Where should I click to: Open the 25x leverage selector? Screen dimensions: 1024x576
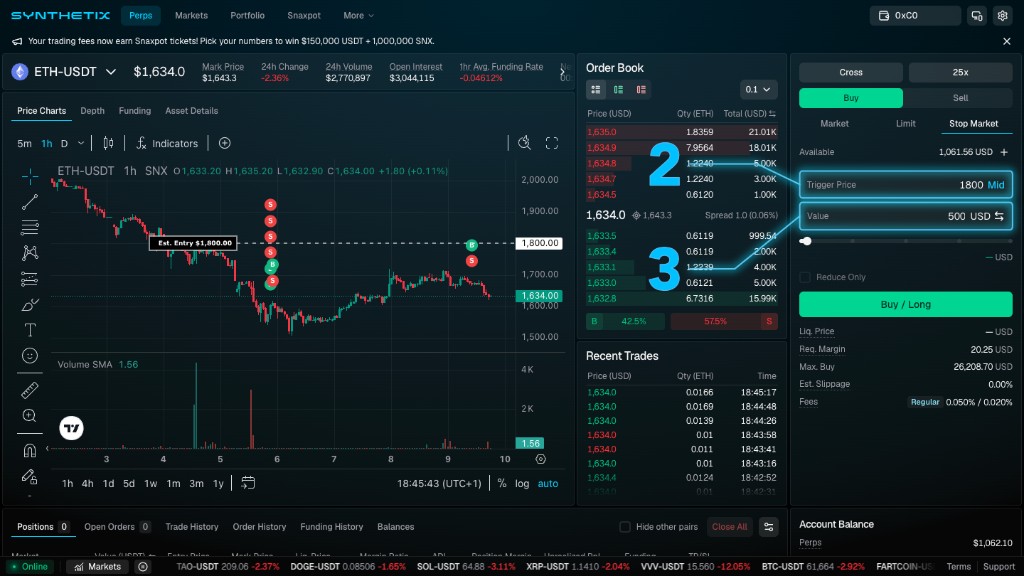[961, 72]
